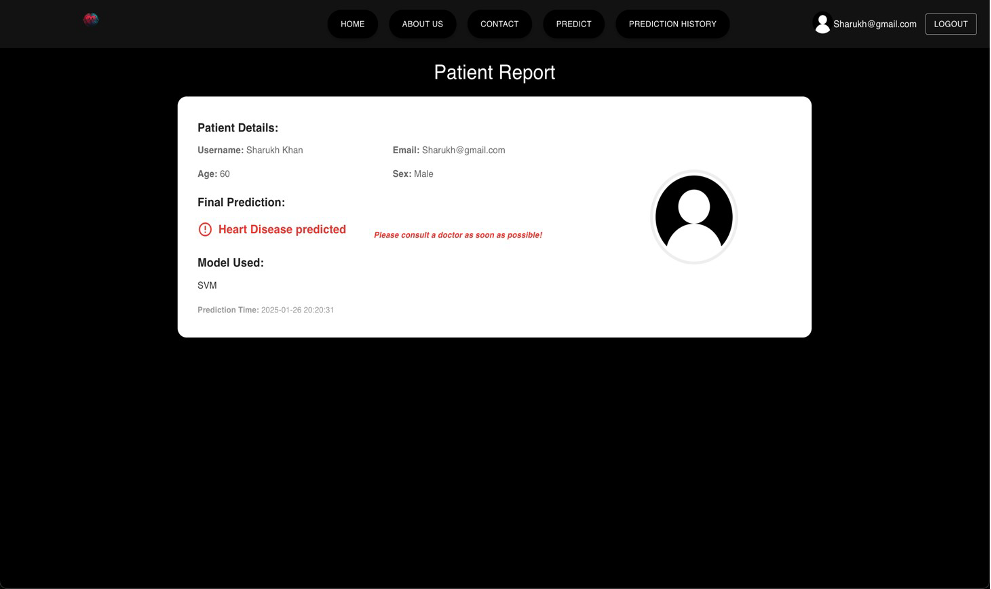Click the red warning alert icon
The width and height of the screenshot is (991, 589).
[x=205, y=229]
